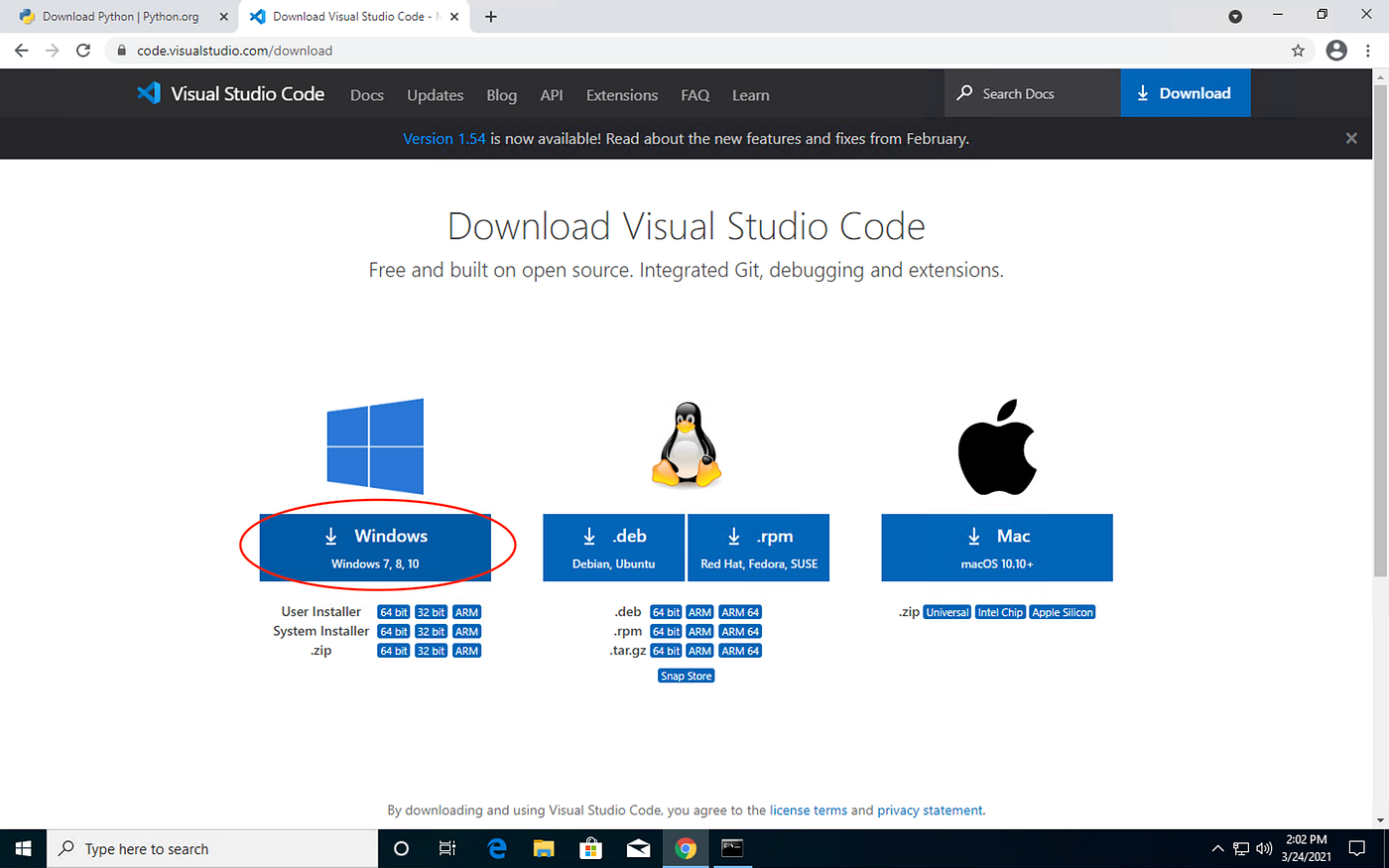The height and width of the screenshot is (868, 1389).
Task: Read the Version 1.54 release notes link
Action: [443, 138]
